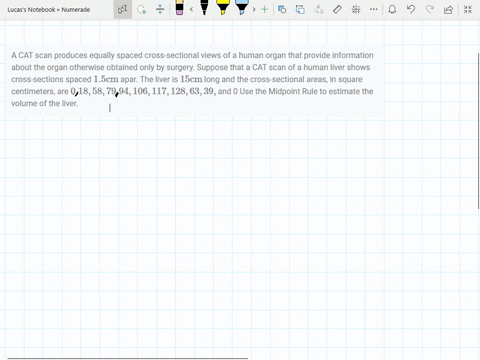Select the blue highlighter

click(242, 8)
